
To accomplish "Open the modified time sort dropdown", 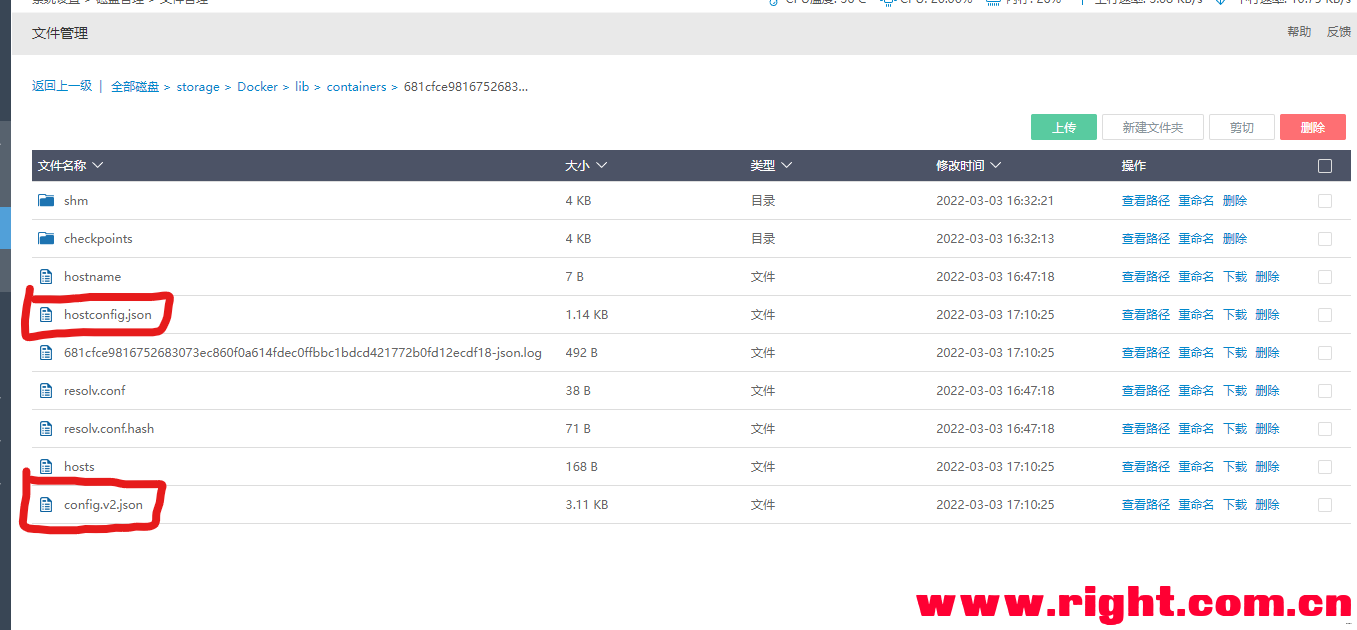I will coord(995,166).
